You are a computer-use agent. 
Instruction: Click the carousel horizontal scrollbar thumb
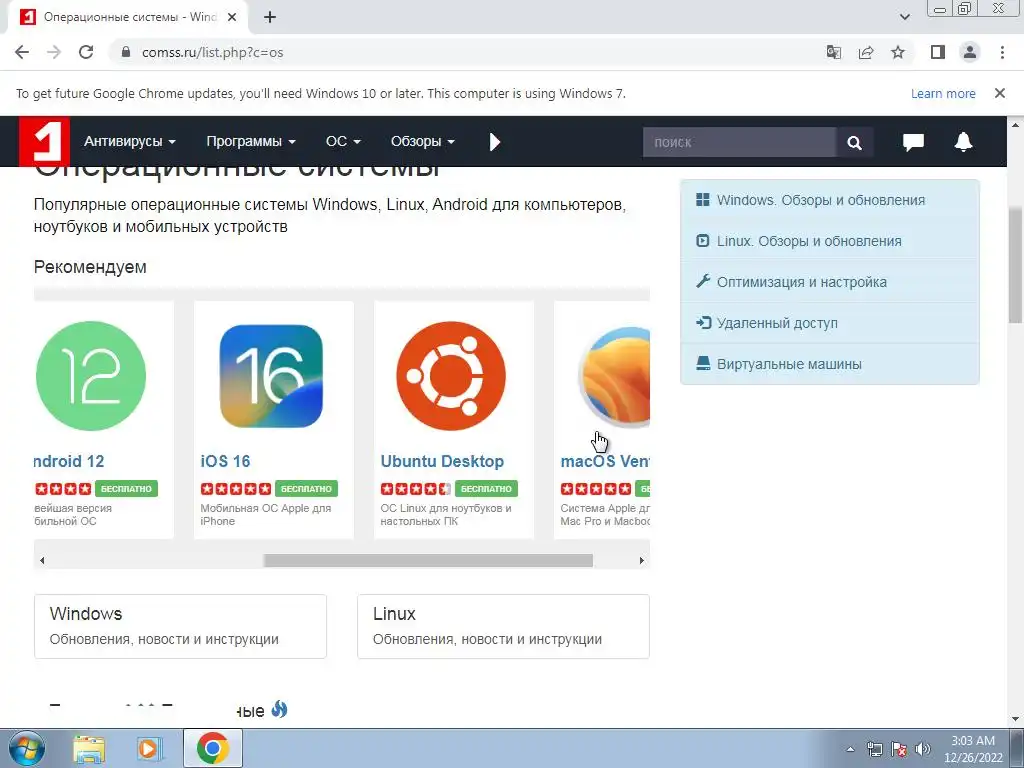coord(428,560)
